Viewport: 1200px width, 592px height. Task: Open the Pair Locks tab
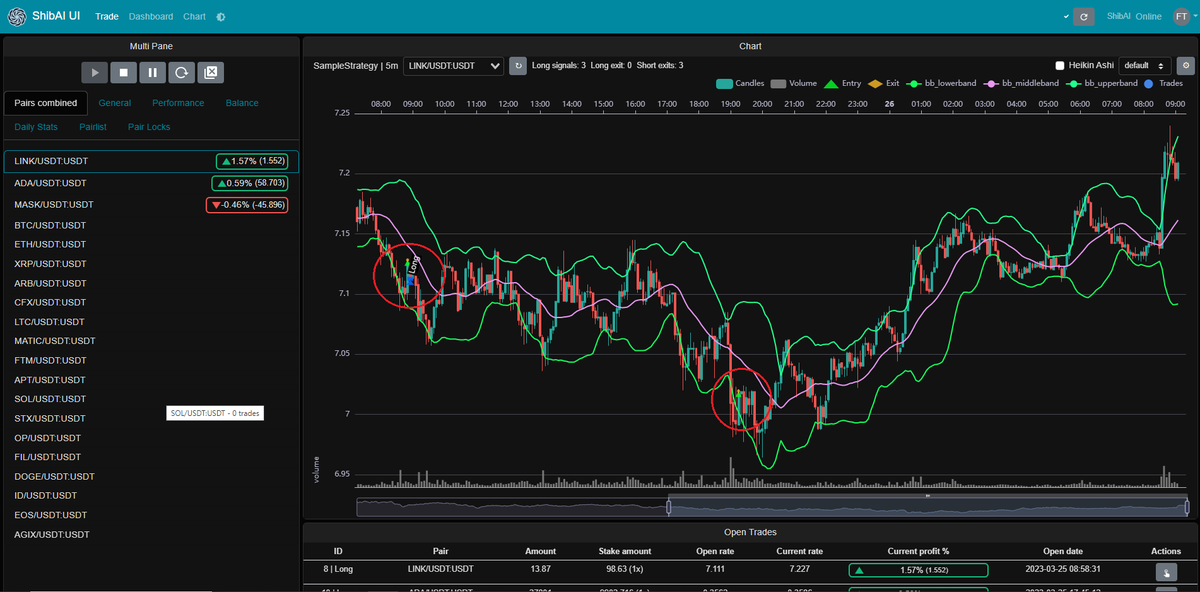[149, 127]
